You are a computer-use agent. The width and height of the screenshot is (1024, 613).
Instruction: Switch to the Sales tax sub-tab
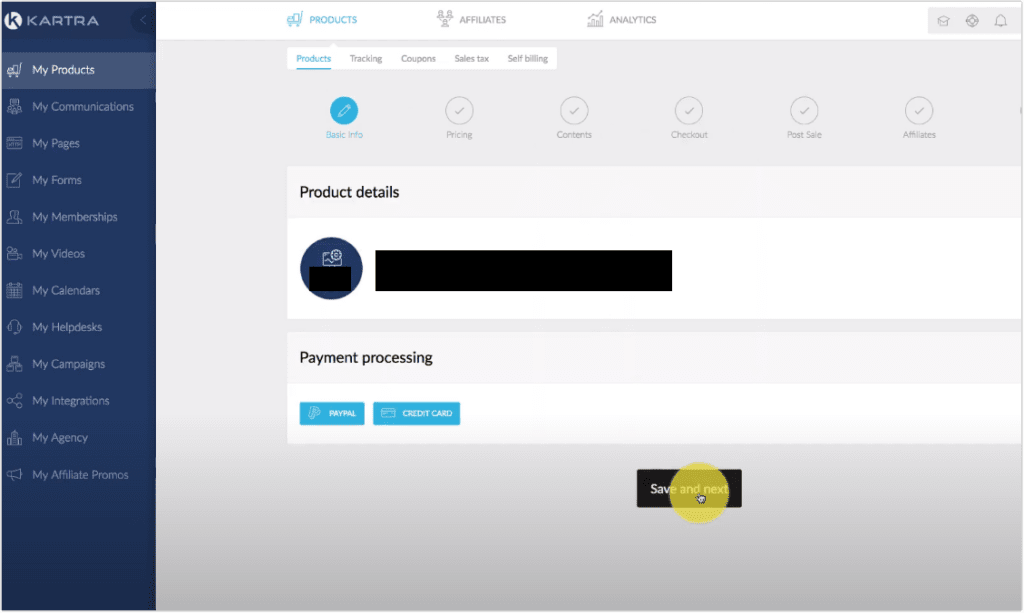pos(472,59)
